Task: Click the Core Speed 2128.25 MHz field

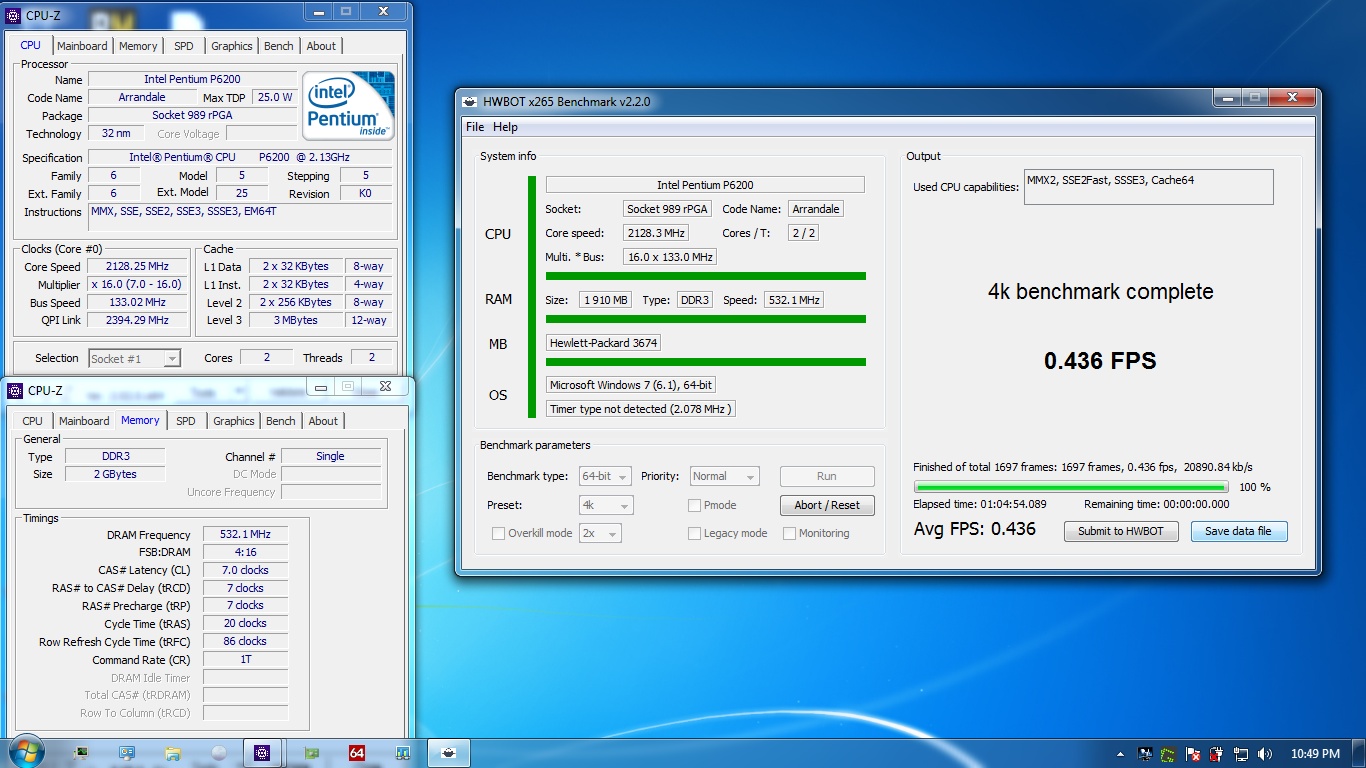Action: 138,267
